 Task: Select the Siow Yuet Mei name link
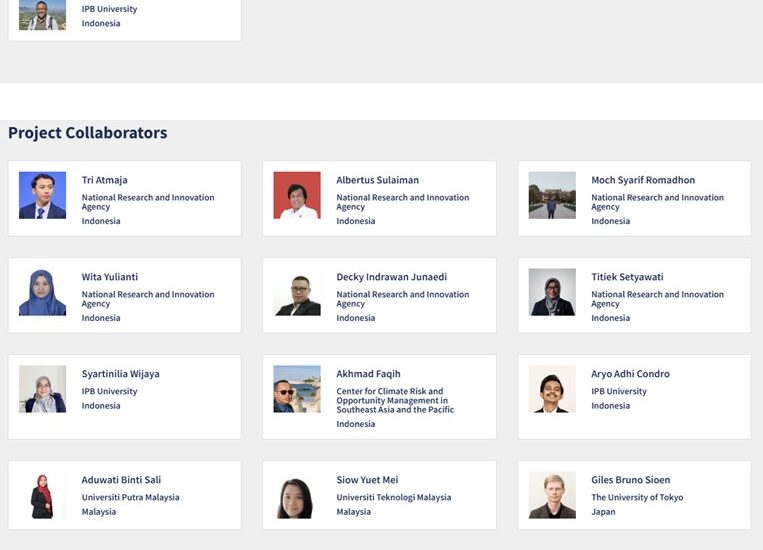point(367,480)
